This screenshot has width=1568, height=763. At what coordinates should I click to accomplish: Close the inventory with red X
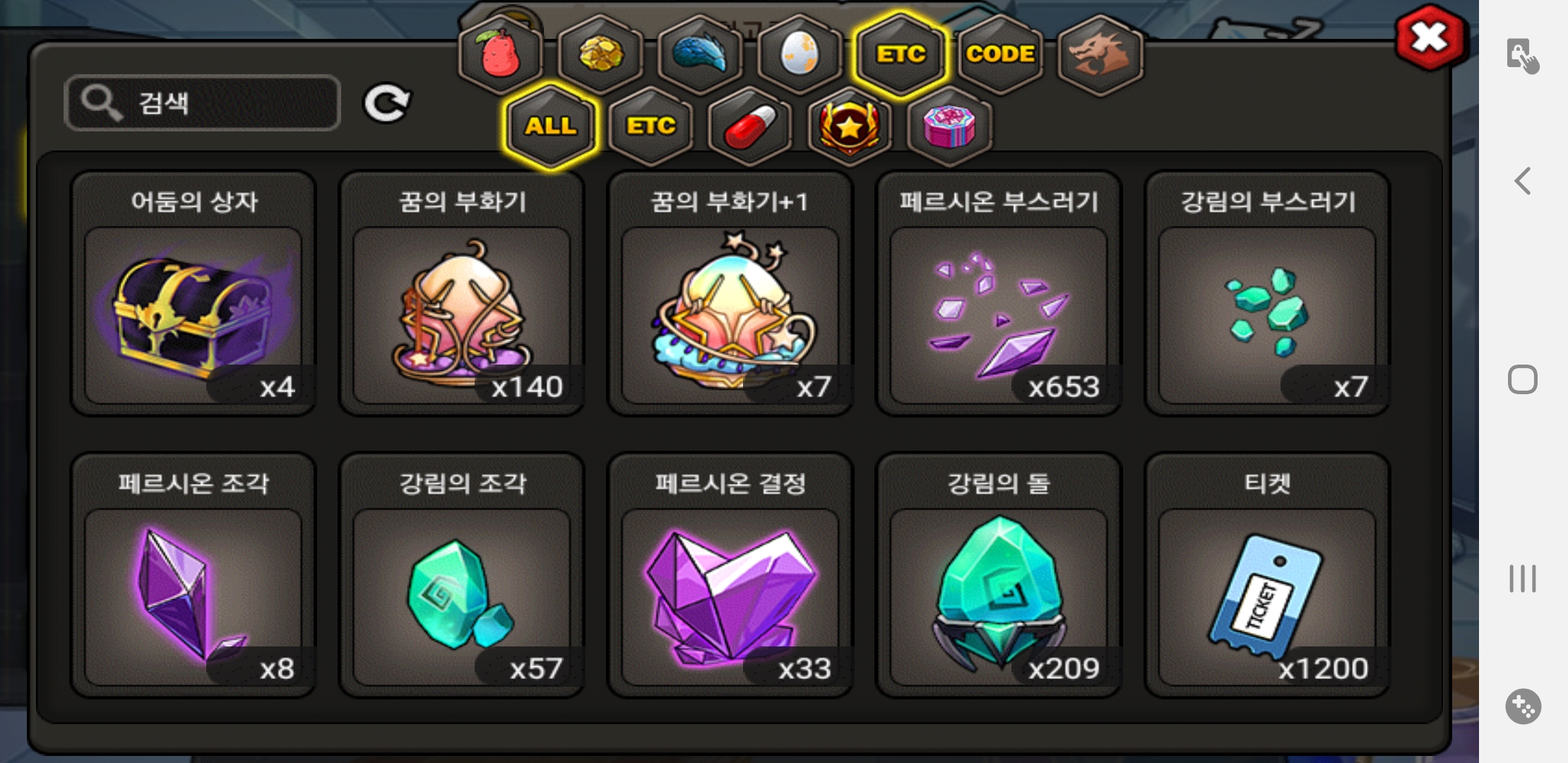coord(1431,38)
